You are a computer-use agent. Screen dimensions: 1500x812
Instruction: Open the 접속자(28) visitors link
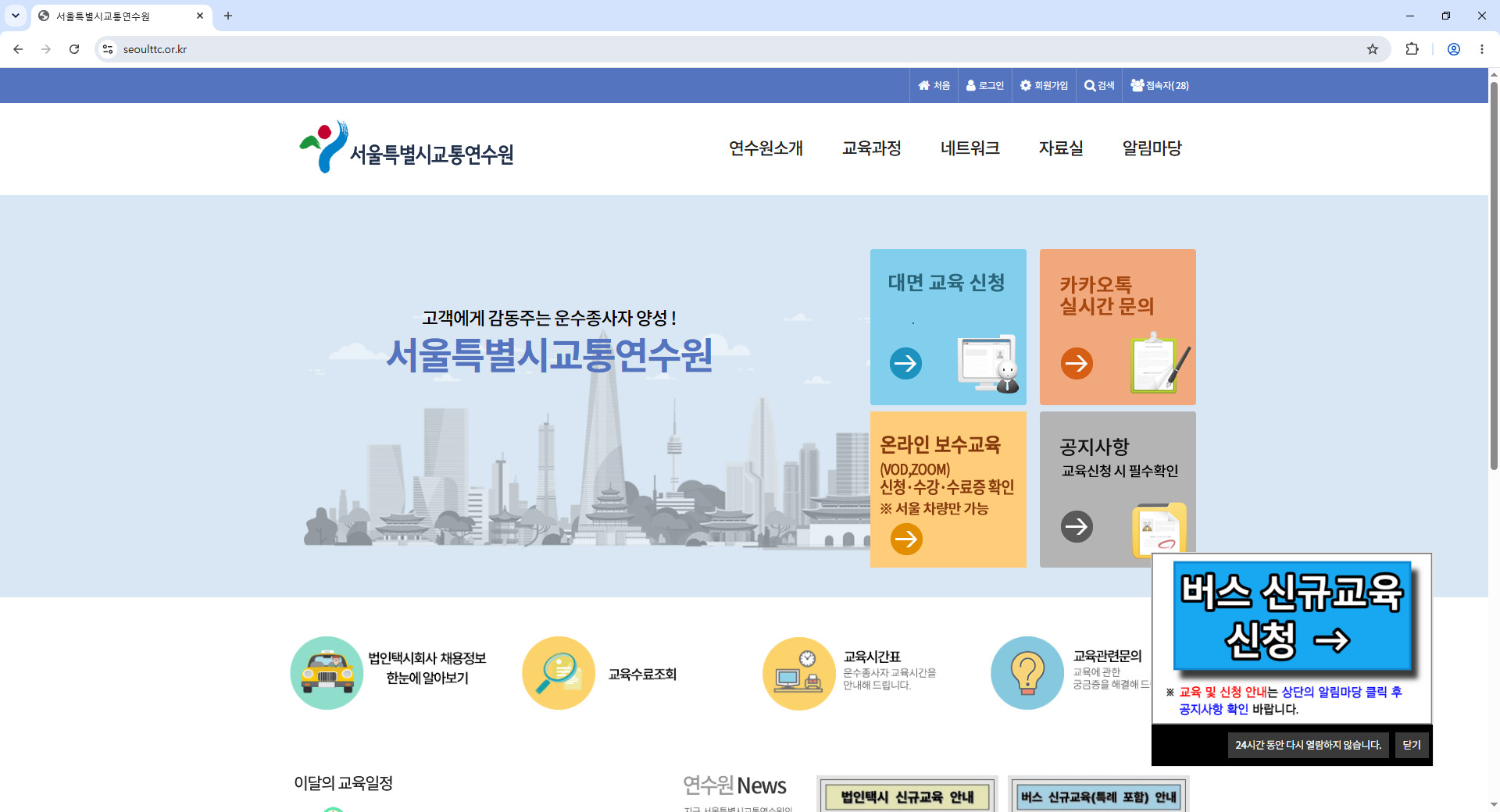coord(1159,85)
